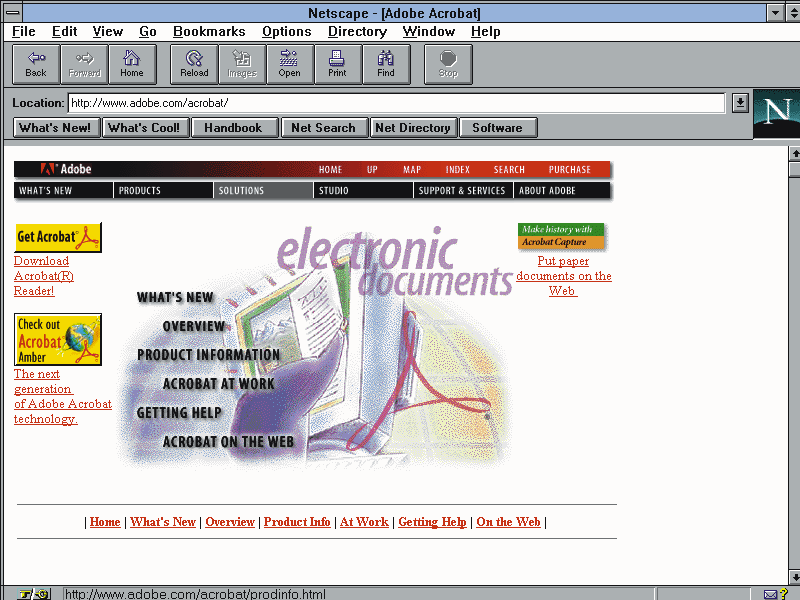Open the View menu
The height and width of the screenshot is (600, 800).
[108, 32]
